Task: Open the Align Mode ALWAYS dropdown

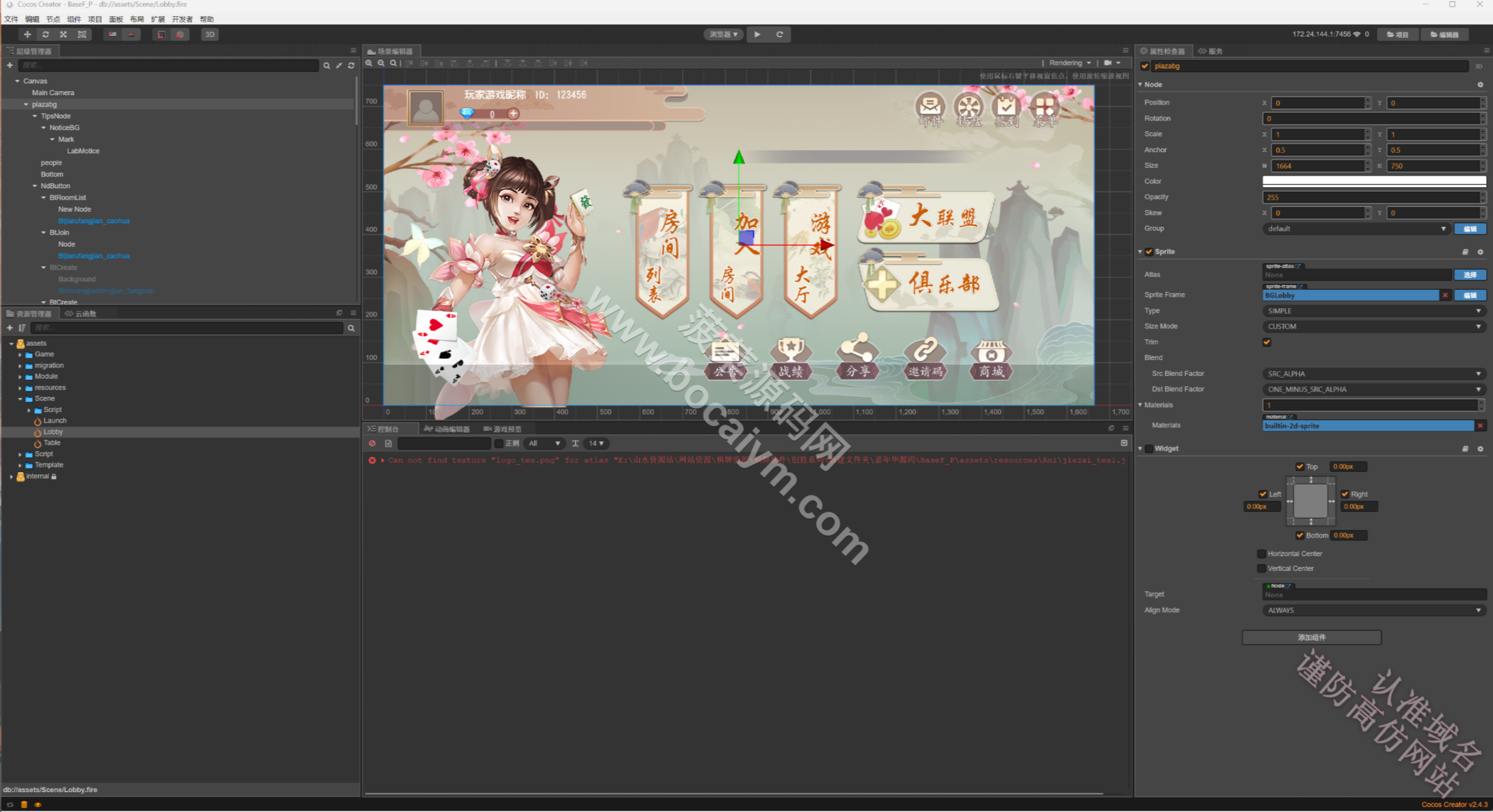Action: [x=1374, y=610]
